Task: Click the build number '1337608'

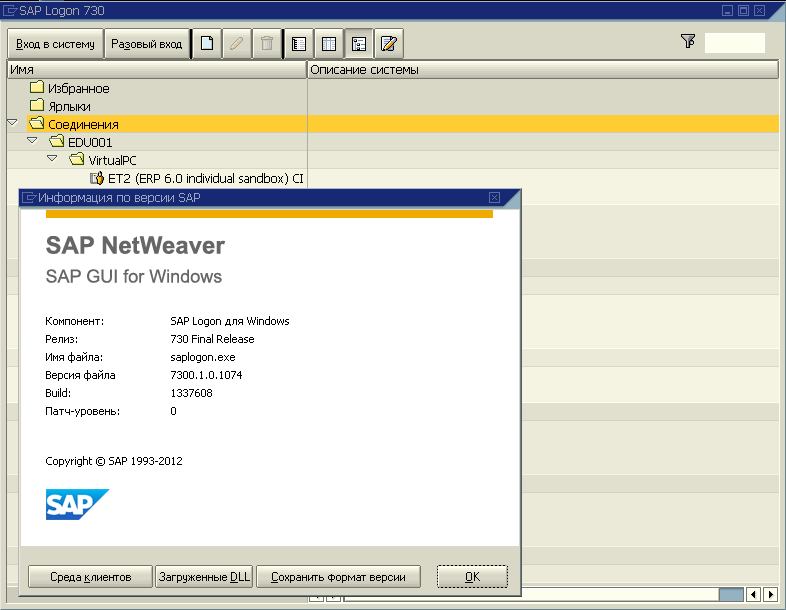Action: point(191,393)
